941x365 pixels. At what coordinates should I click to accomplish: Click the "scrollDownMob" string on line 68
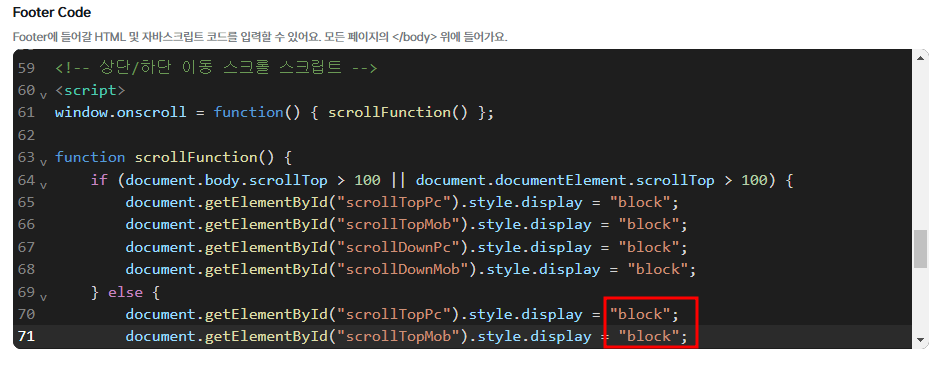403,270
